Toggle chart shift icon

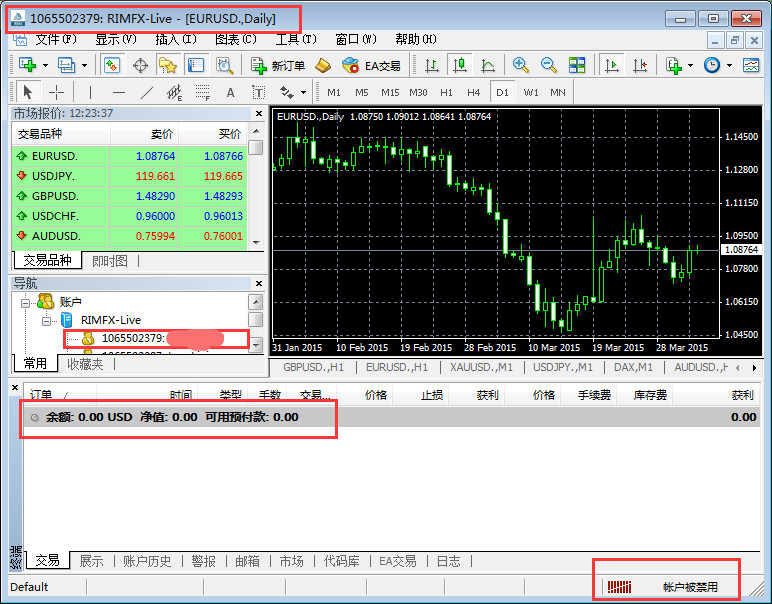(x=640, y=65)
